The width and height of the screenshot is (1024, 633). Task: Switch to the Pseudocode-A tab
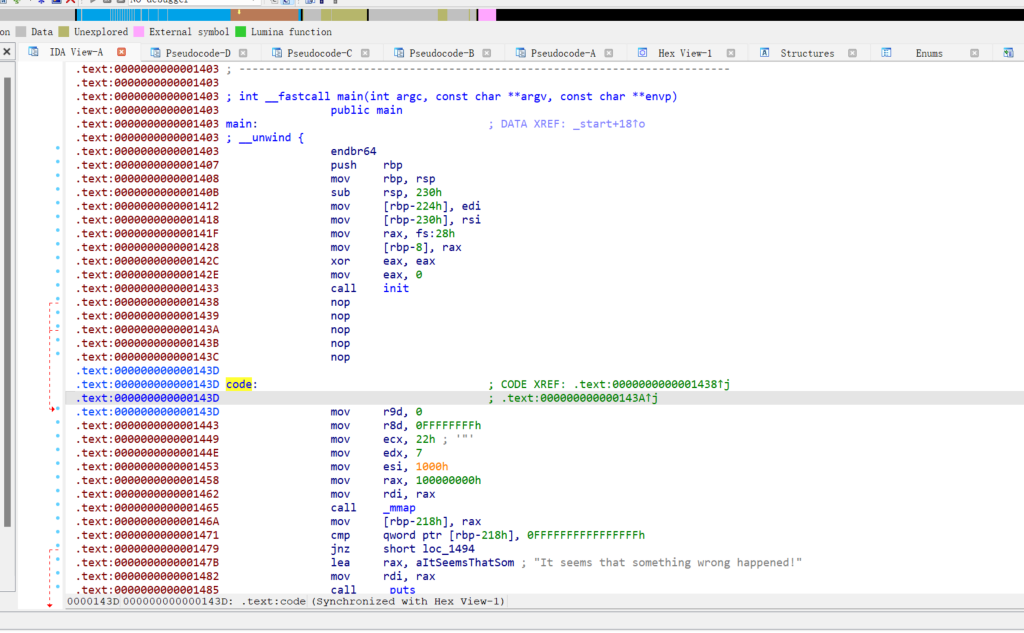(562, 53)
